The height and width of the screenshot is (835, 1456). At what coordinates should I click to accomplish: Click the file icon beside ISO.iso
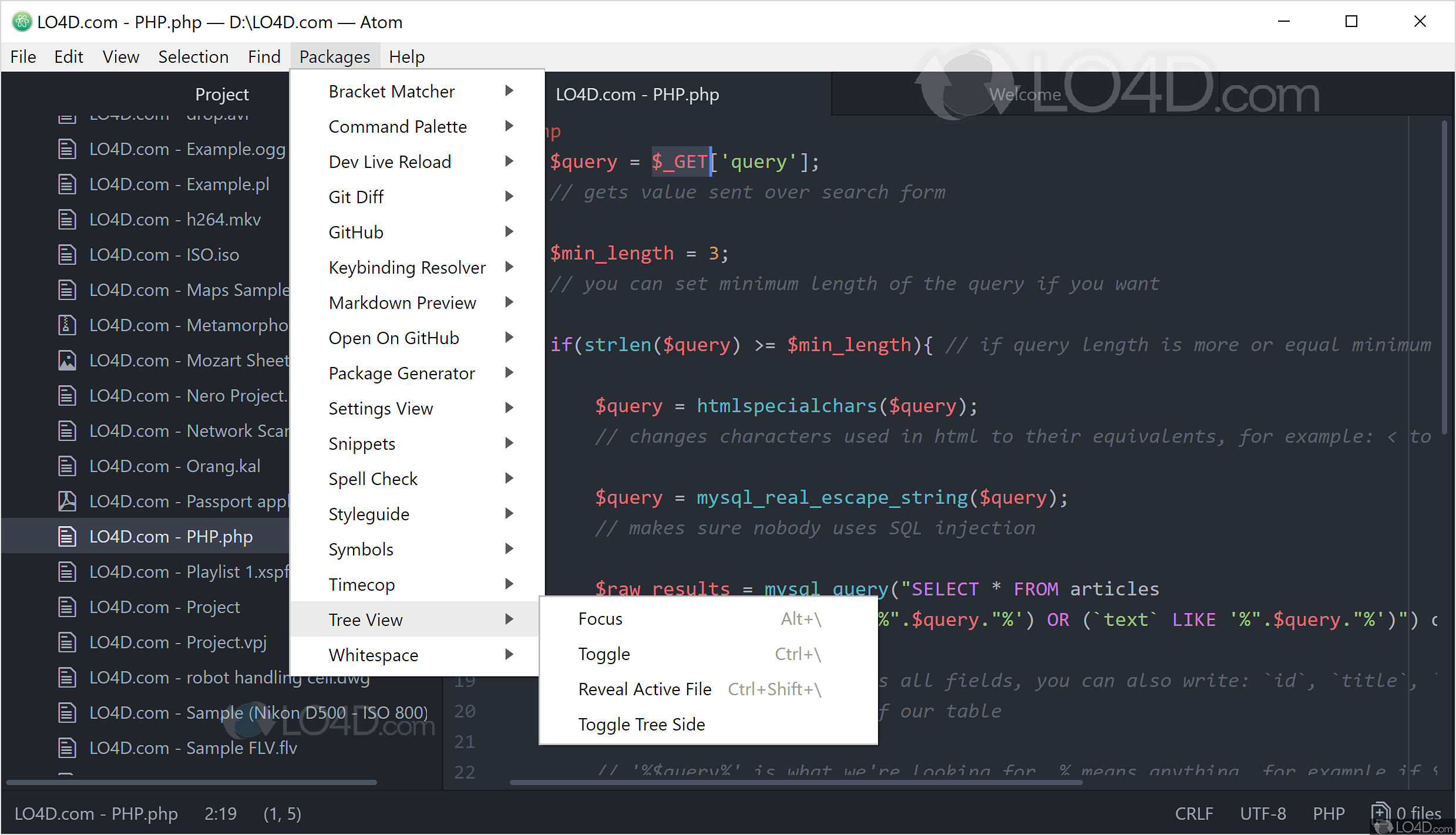[x=67, y=255]
